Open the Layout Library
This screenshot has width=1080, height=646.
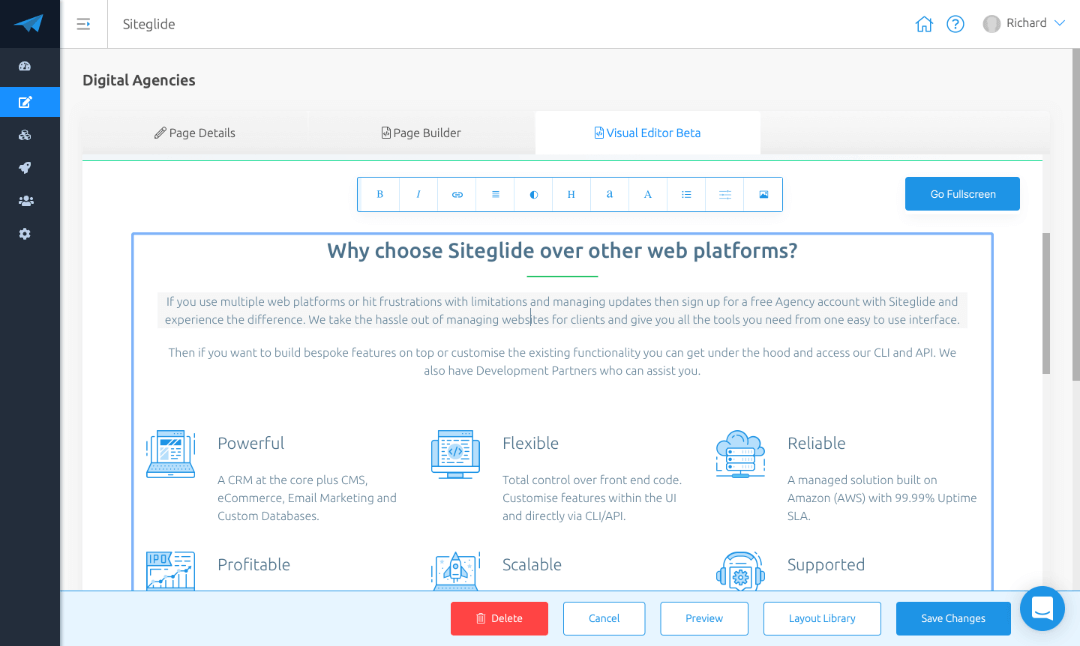(x=822, y=618)
